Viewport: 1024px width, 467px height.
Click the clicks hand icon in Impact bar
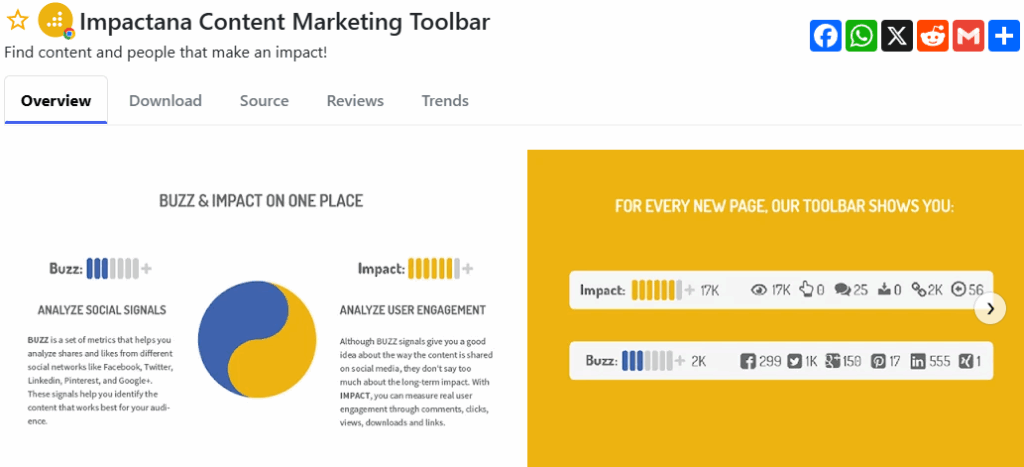(807, 289)
